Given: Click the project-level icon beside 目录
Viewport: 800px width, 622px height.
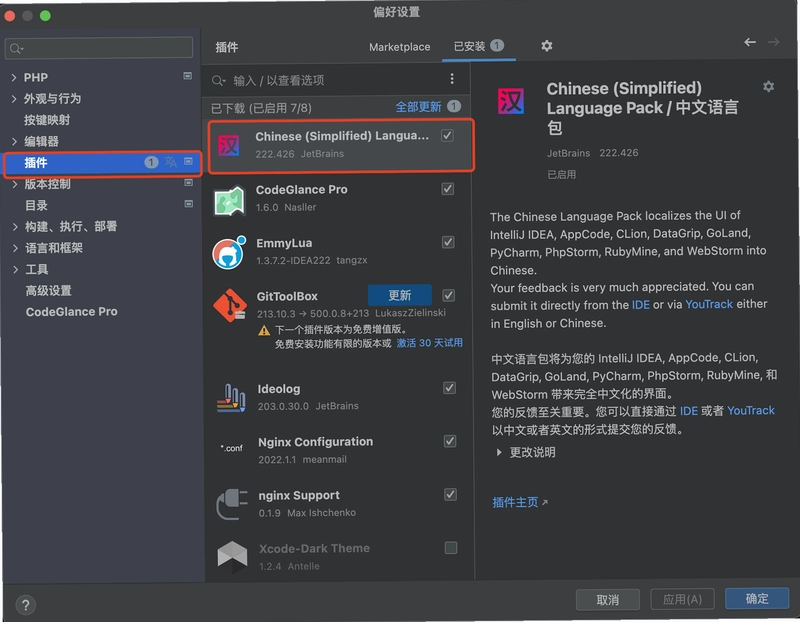Looking at the screenshot, I should tap(188, 204).
